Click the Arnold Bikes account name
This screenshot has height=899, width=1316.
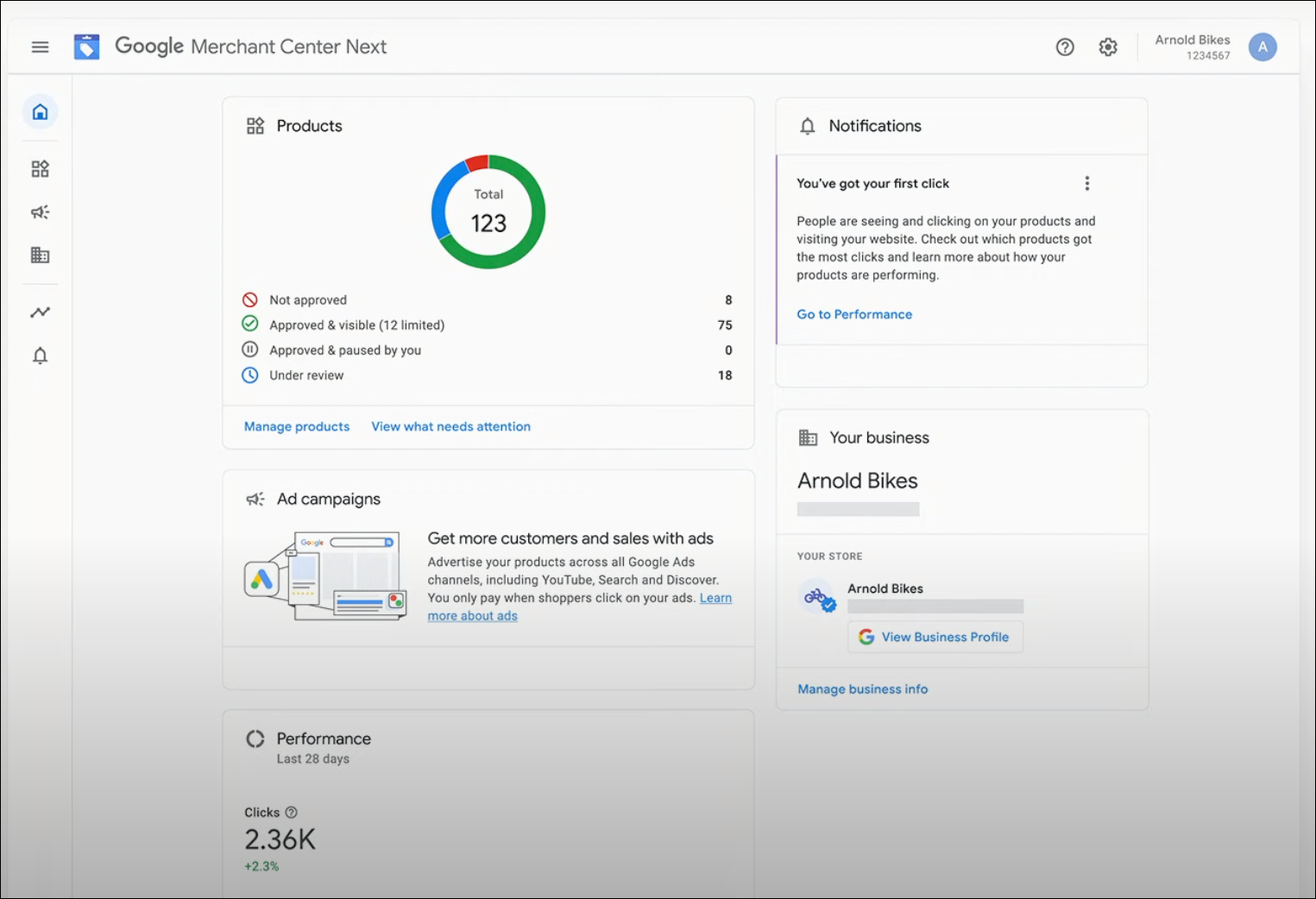pos(1193,41)
